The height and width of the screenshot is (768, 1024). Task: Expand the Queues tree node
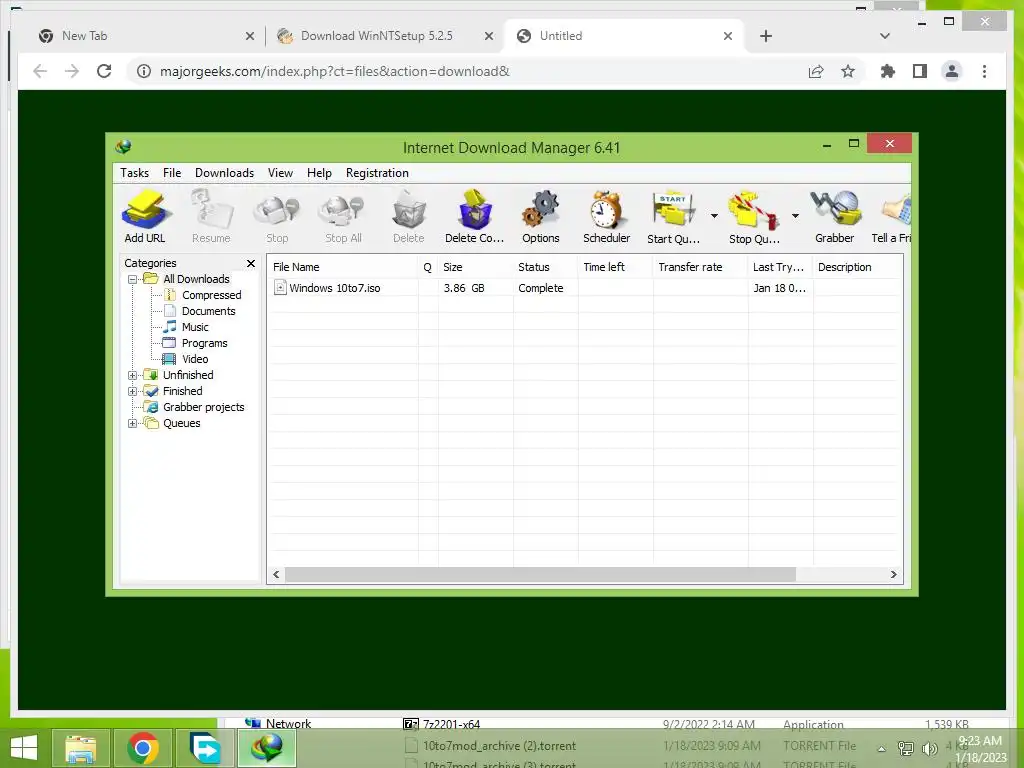coord(133,423)
